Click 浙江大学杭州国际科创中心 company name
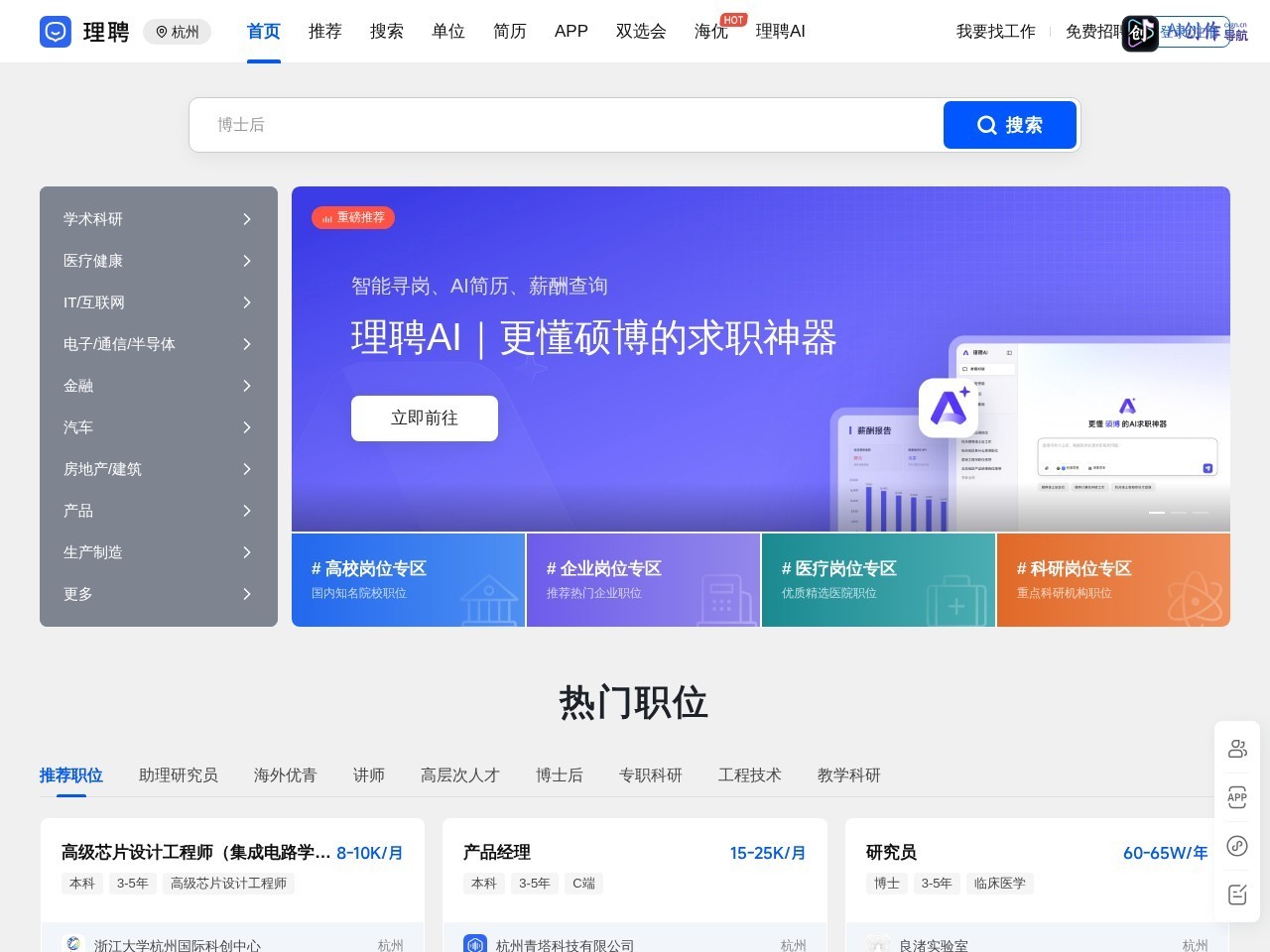Screen dimensions: 1270x952 point(178,945)
